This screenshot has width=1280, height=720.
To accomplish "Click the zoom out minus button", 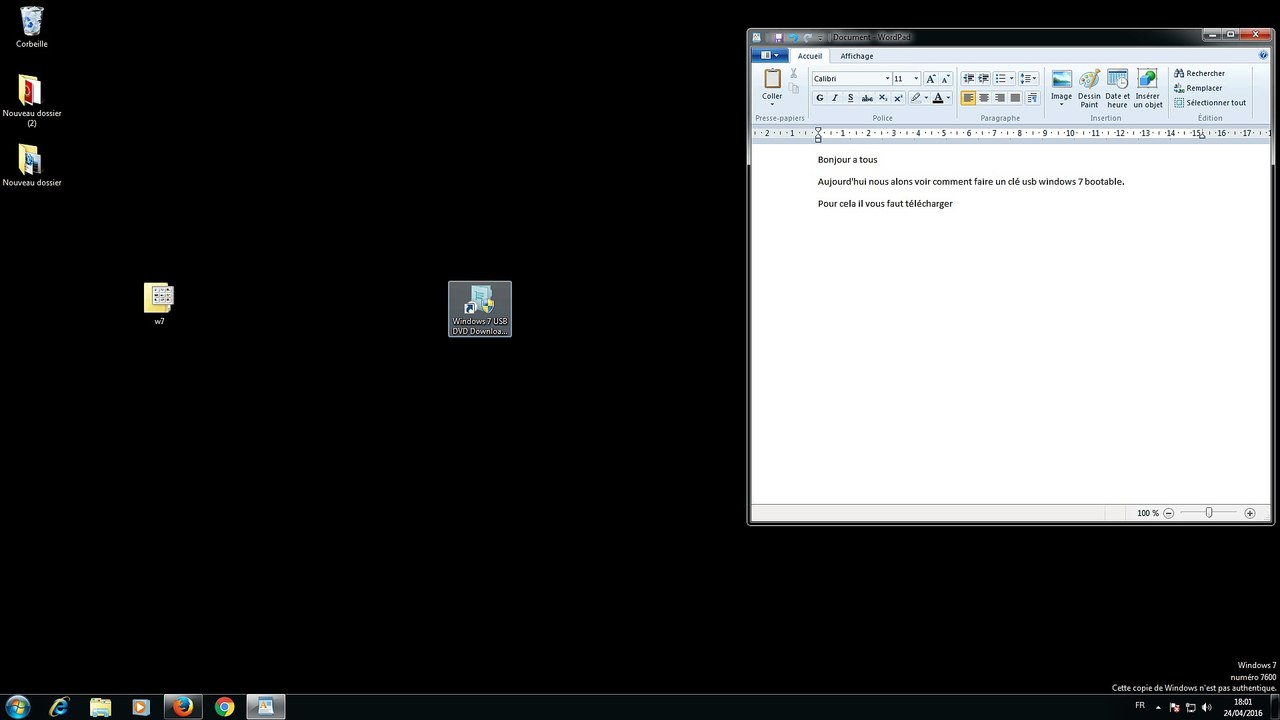I will click(1168, 513).
